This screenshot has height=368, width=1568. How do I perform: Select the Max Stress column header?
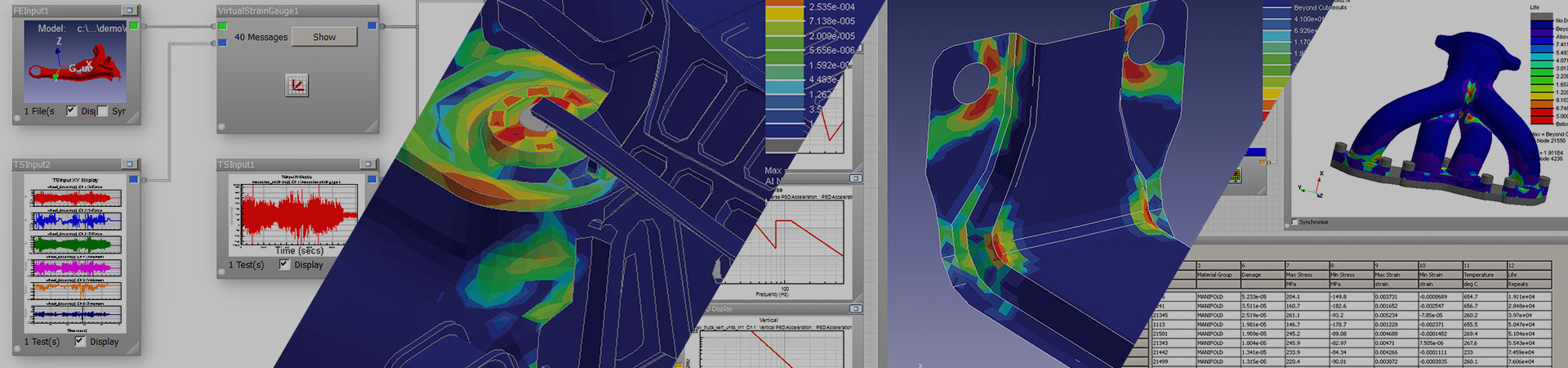tap(1299, 275)
